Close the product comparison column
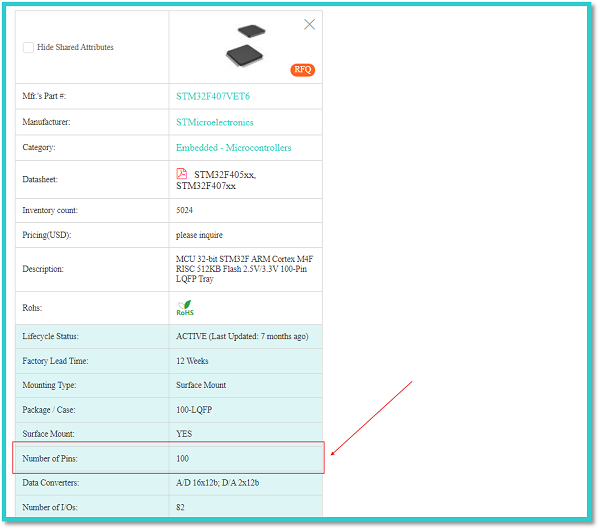Image resolution: width=600 pixels, height=530 pixels. [309, 25]
